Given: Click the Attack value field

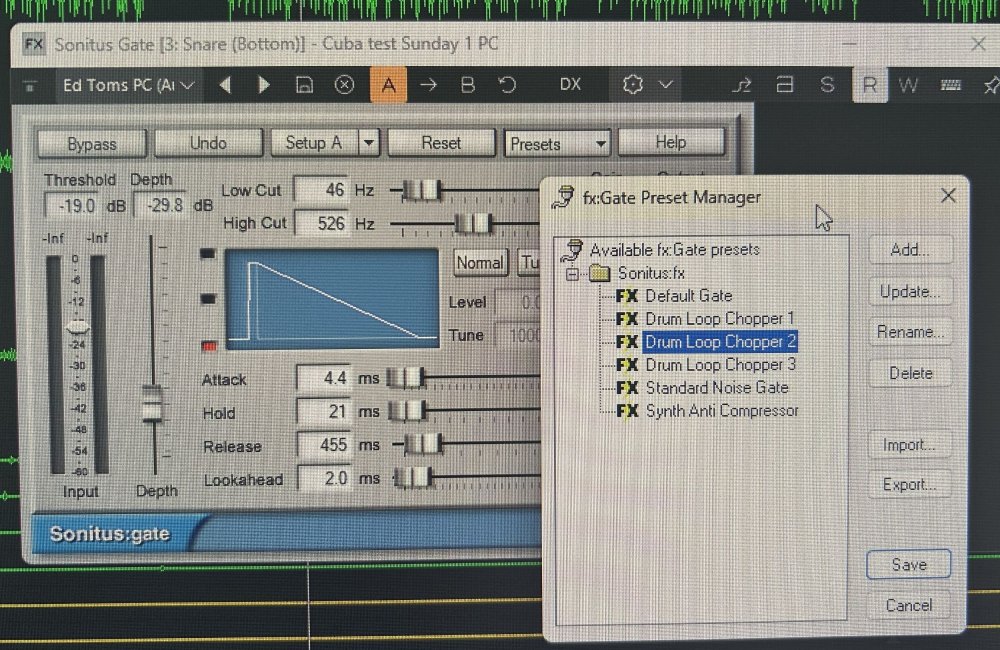Looking at the screenshot, I should pos(324,378).
